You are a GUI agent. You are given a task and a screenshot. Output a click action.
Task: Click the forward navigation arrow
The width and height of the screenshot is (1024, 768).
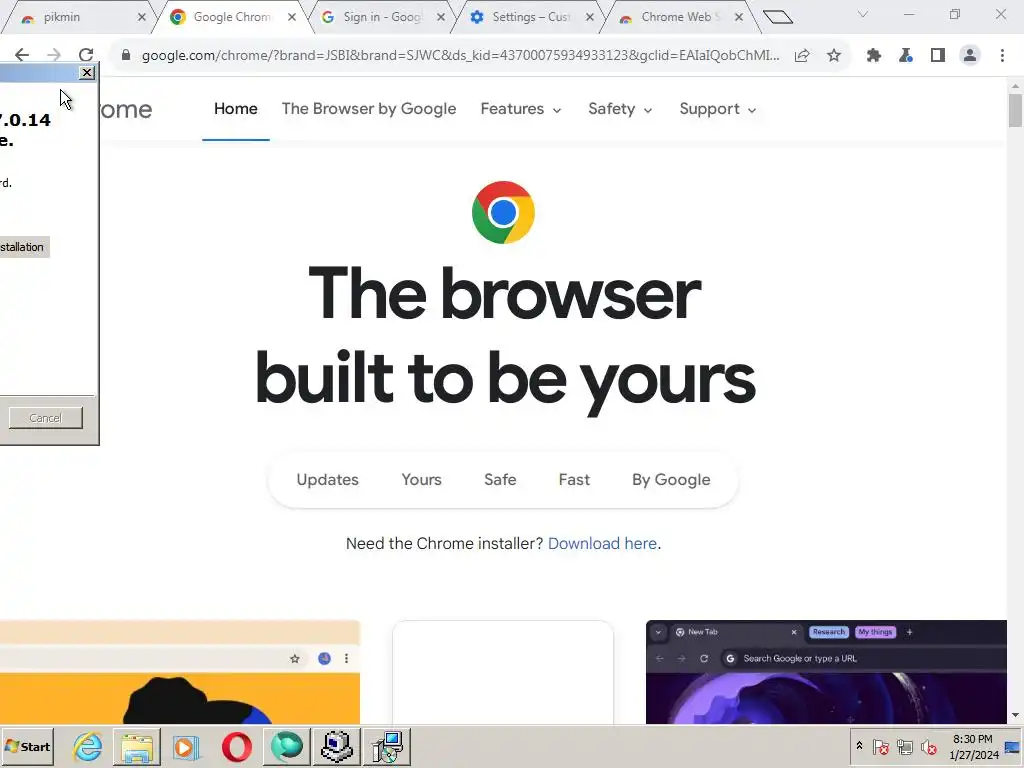click(54, 56)
